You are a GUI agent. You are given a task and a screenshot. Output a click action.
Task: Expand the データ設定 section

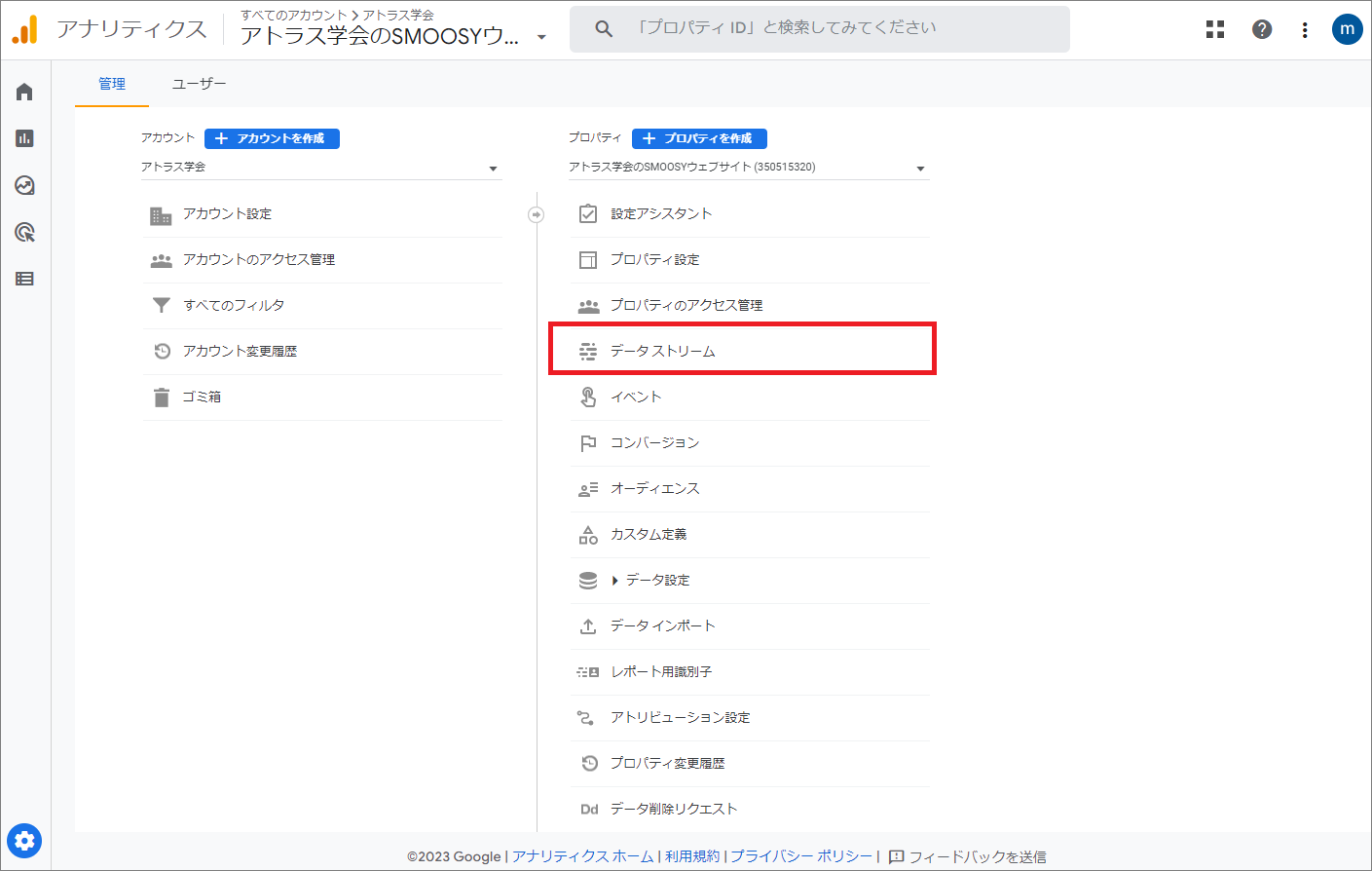pyautogui.click(x=614, y=581)
